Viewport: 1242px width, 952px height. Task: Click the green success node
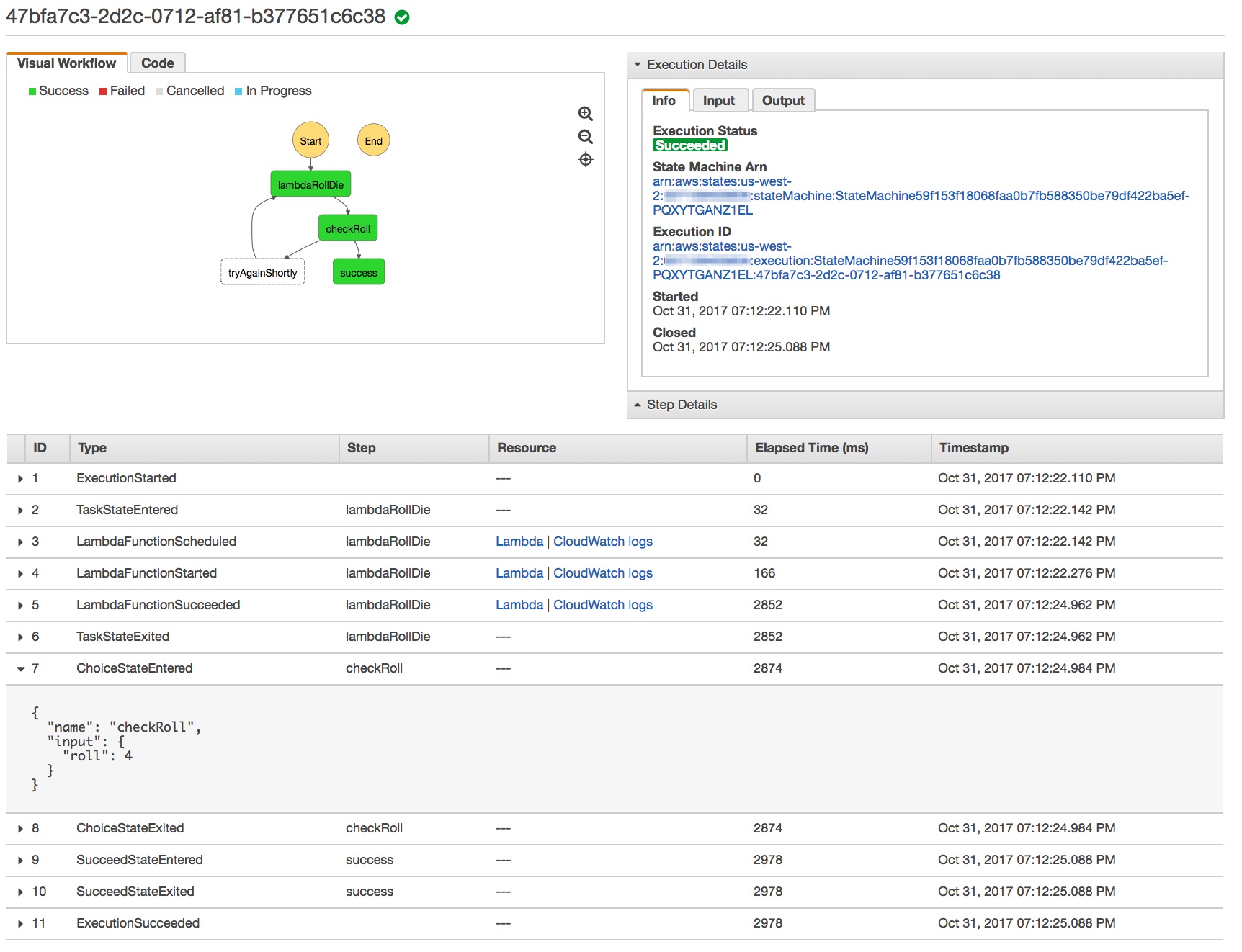358,272
